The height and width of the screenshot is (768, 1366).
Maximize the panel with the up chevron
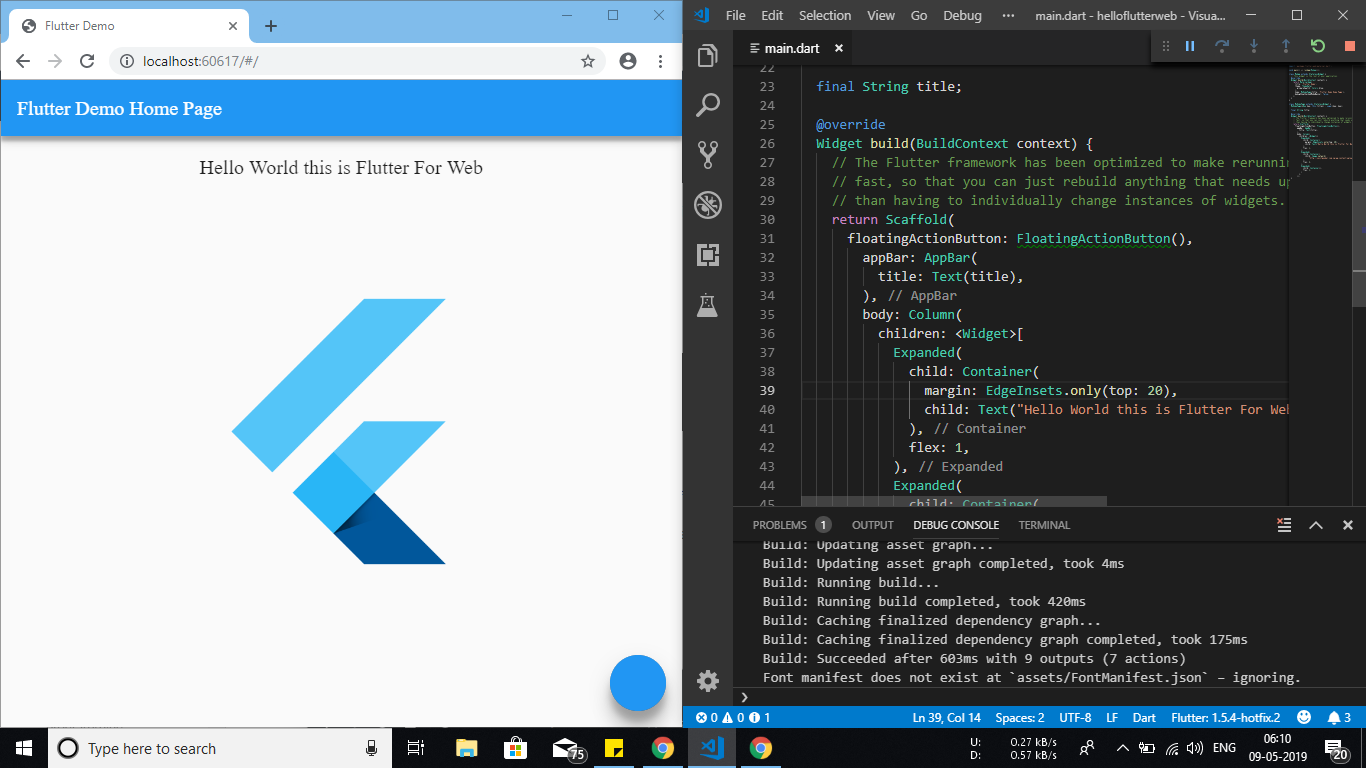click(1316, 525)
